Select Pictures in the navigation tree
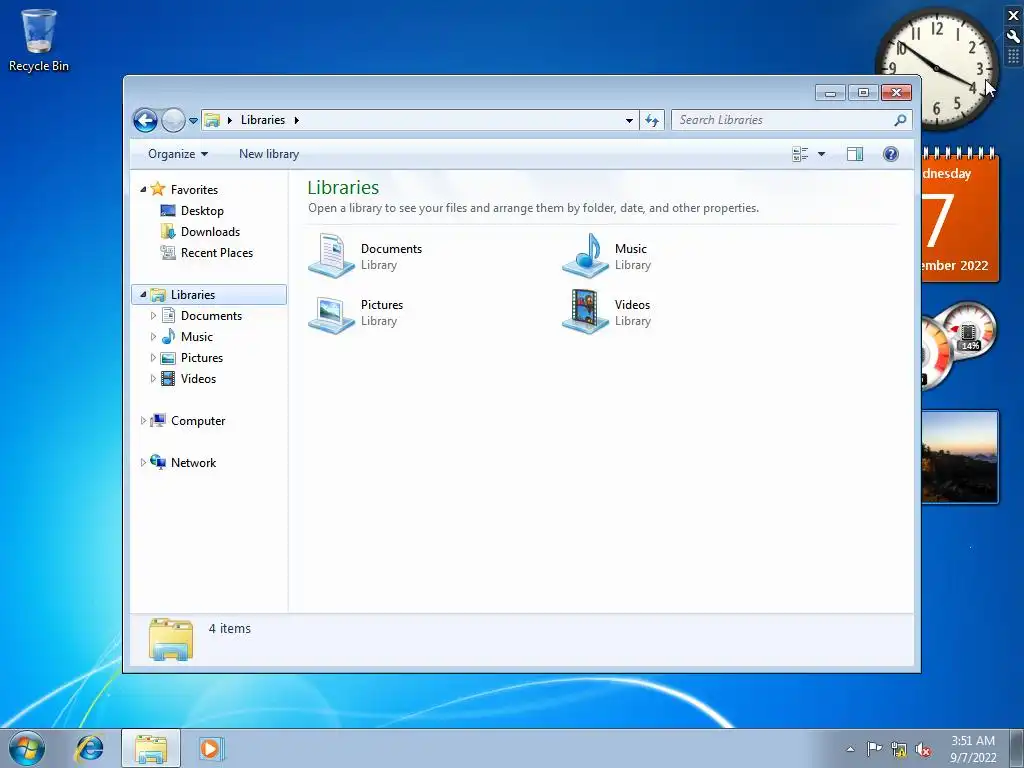Screen dimensions: 1024x768 [x=202, y=358]
